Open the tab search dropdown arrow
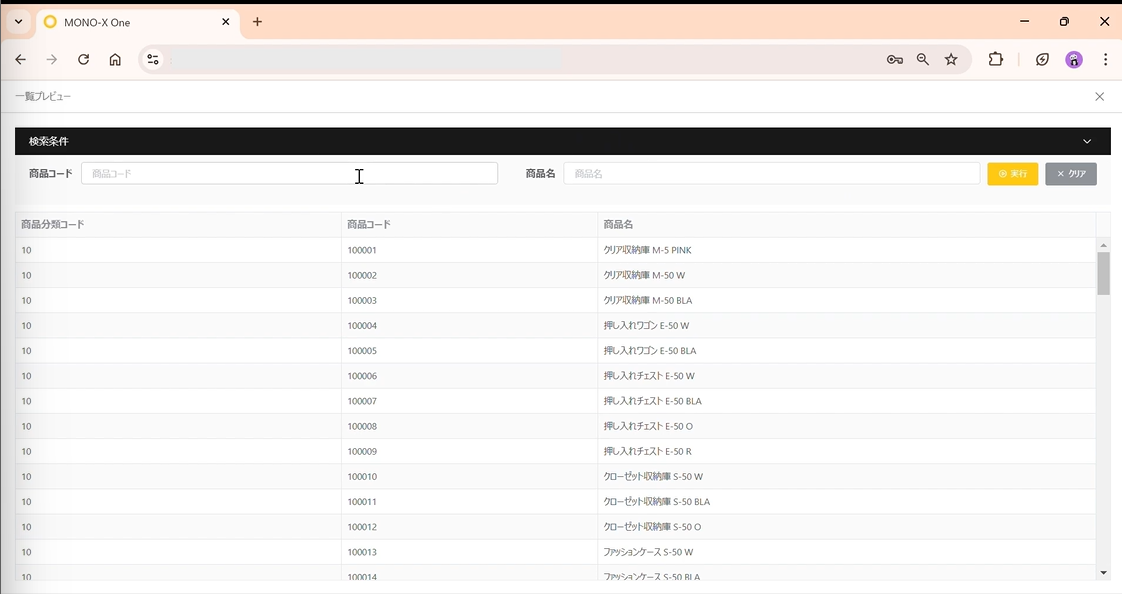The image size is (1122, 594). (19, 21)
